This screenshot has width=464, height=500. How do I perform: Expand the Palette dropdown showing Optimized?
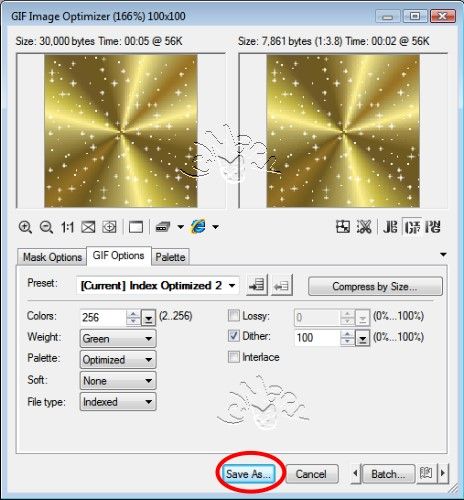(x=118, y=360)
